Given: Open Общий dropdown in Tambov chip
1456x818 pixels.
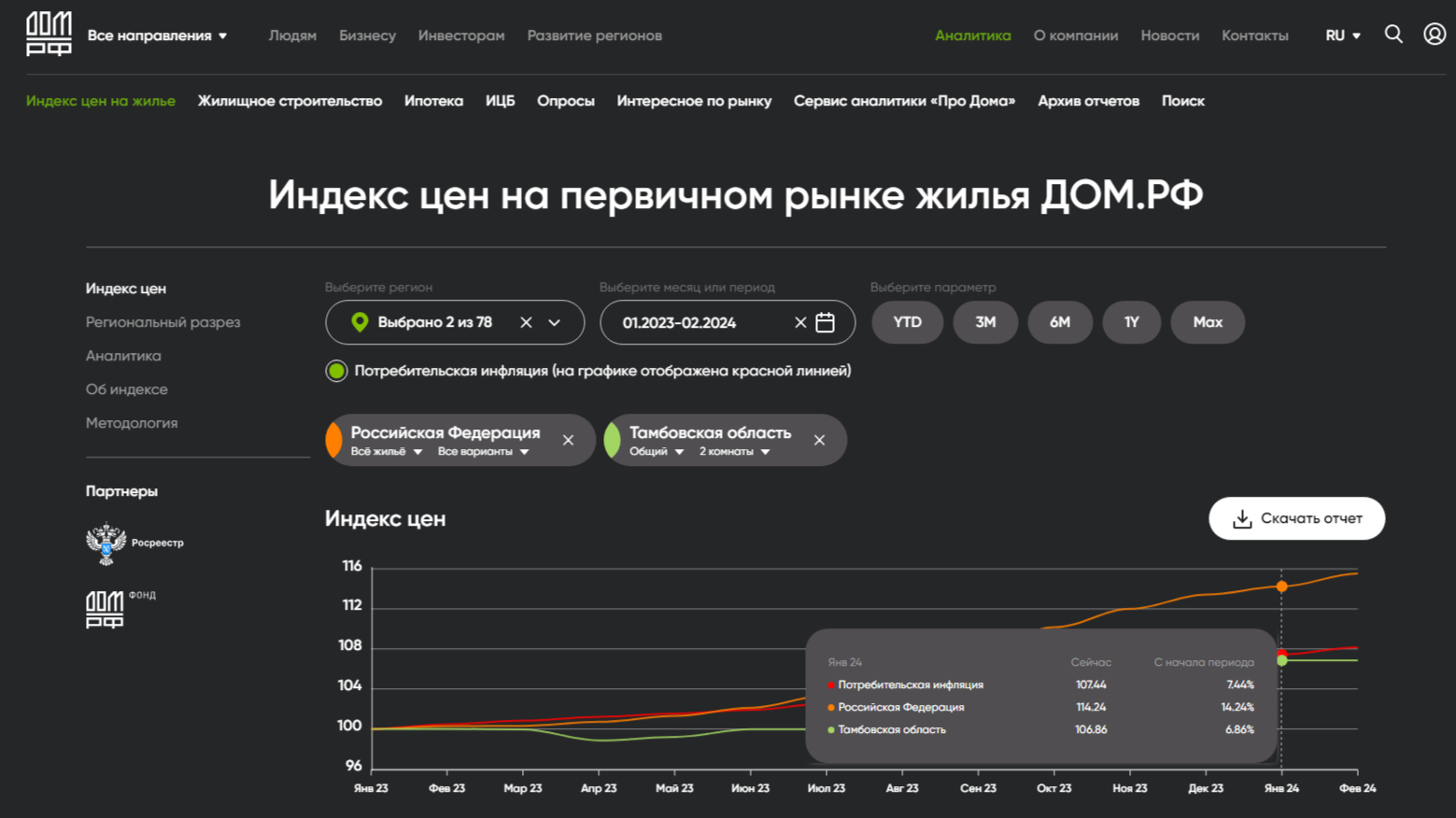Looking at the screenshot, I should click(657, 451).
